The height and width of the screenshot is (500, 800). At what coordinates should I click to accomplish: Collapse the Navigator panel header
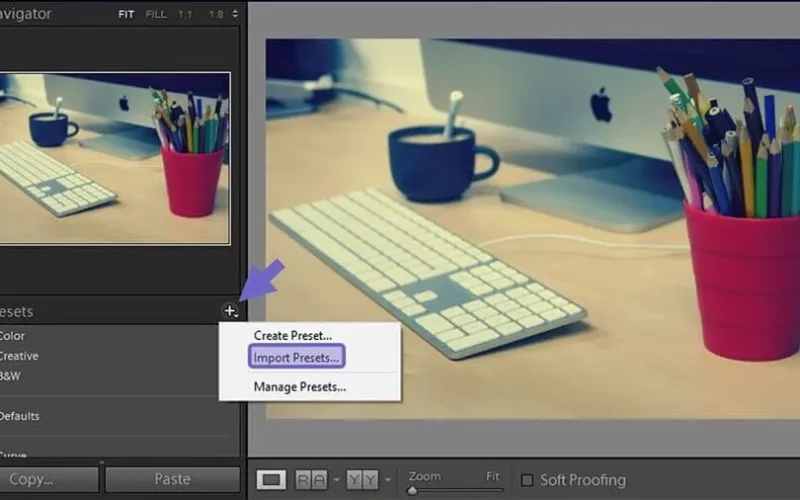(26, 14)
